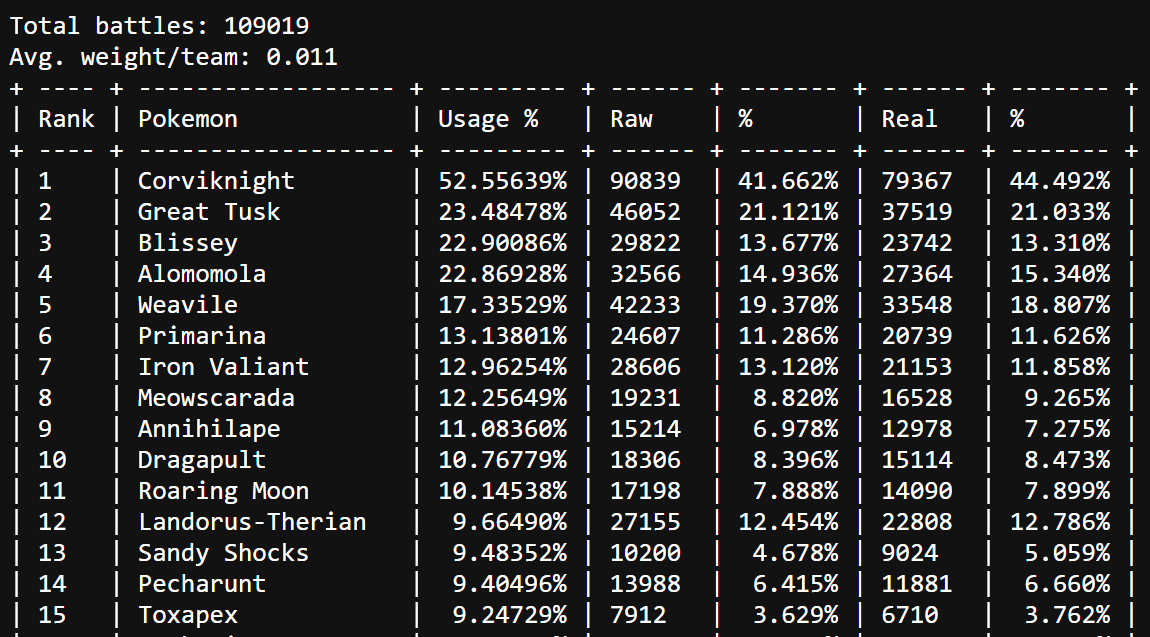The width and height of the screenshot is (1150, 637).
Task: Select the Weavile entry in the table
Action: point(188,305)
